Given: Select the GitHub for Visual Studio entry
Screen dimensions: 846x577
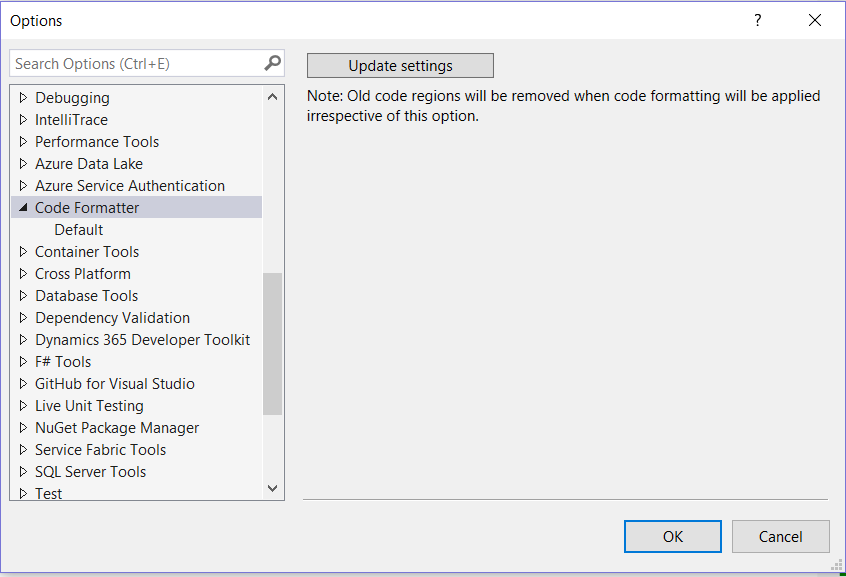Looking at the screenshot, I should (x=115, y=383).
